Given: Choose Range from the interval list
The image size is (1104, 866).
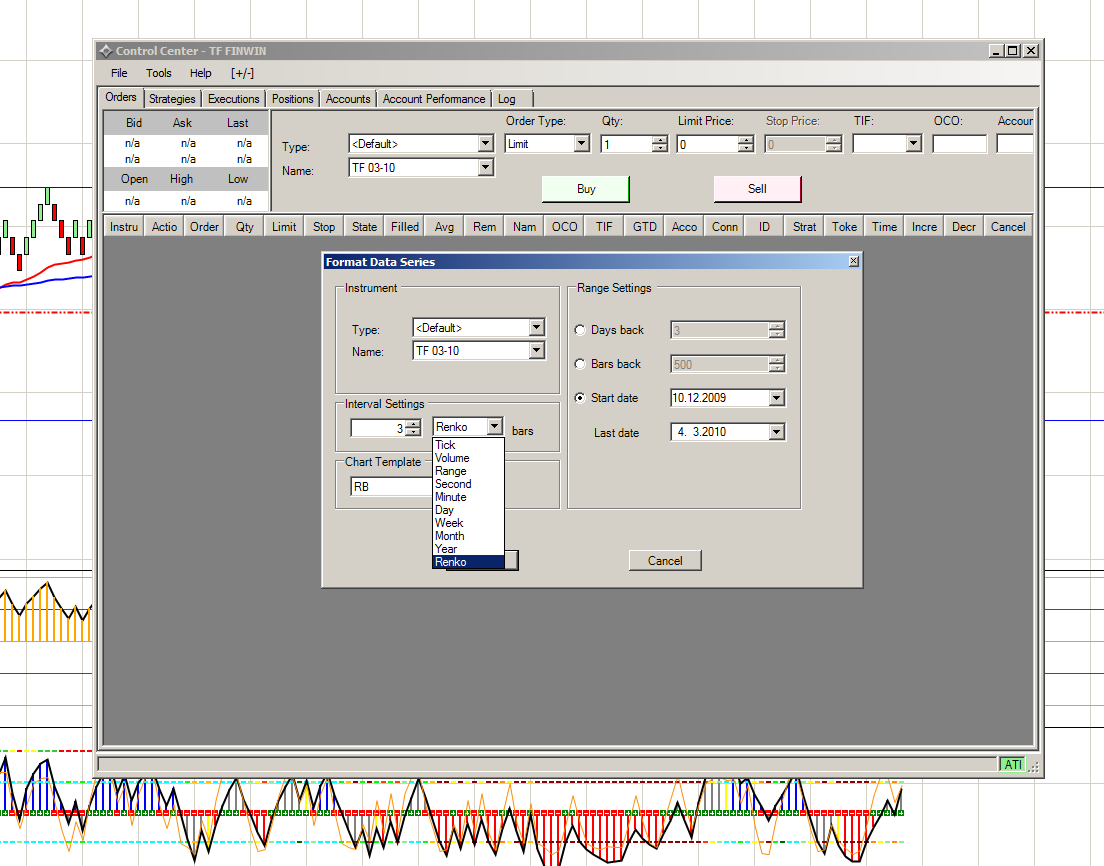Looking at the screenshot, I should coord(451,471).
